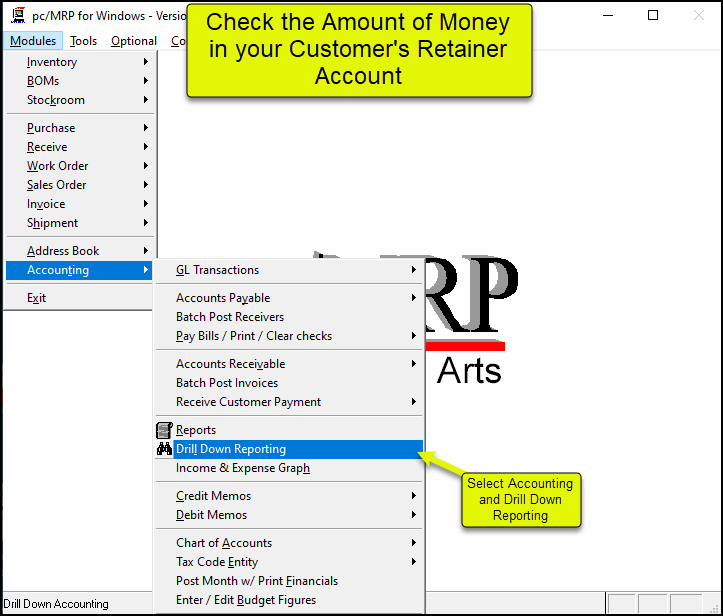Open Tax Code Entity submenu
The height and width of the screenshot is (616, 723).
(289, 562)
